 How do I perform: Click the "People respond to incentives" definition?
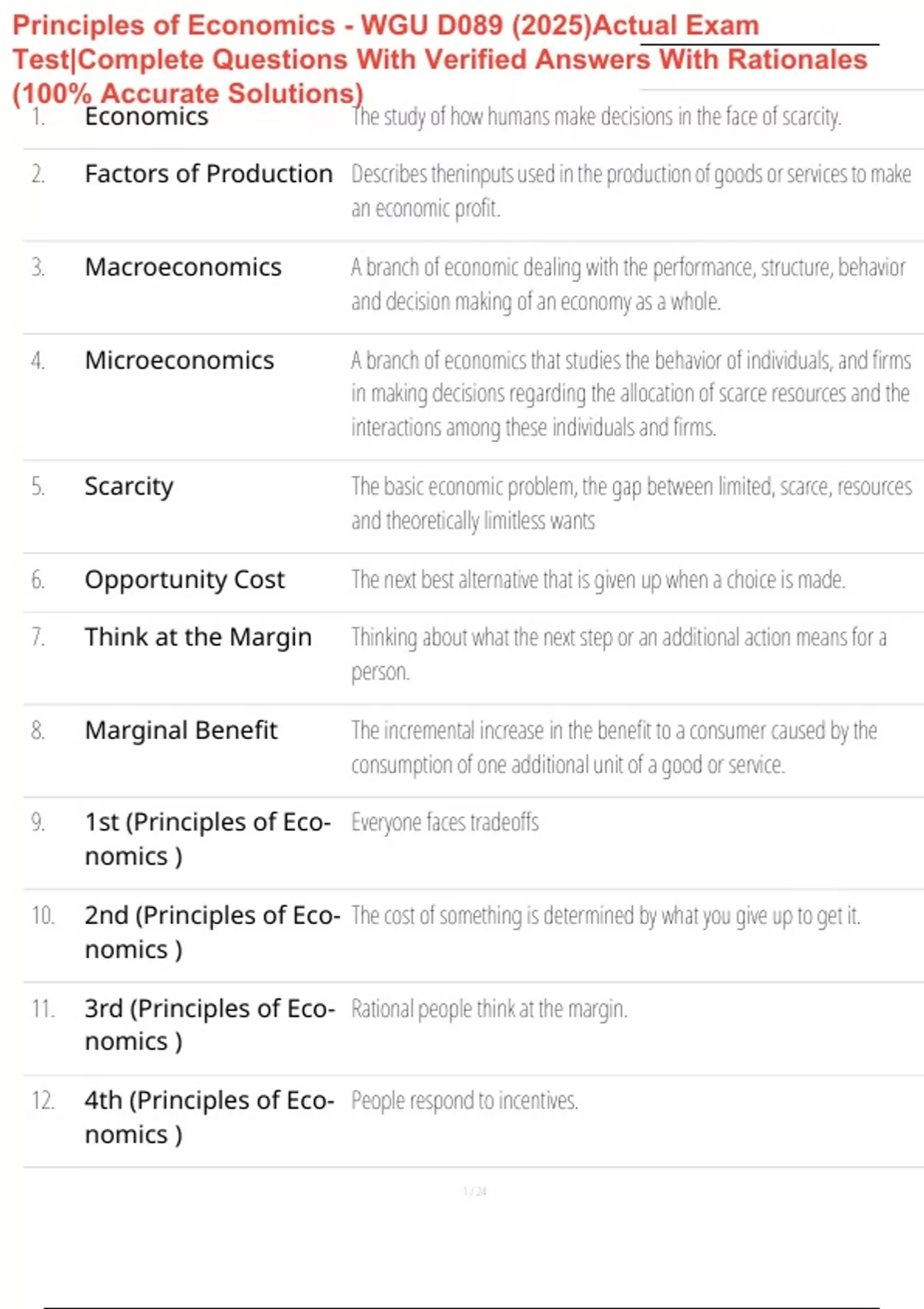pyautogui.click(x=464, y=1101)
